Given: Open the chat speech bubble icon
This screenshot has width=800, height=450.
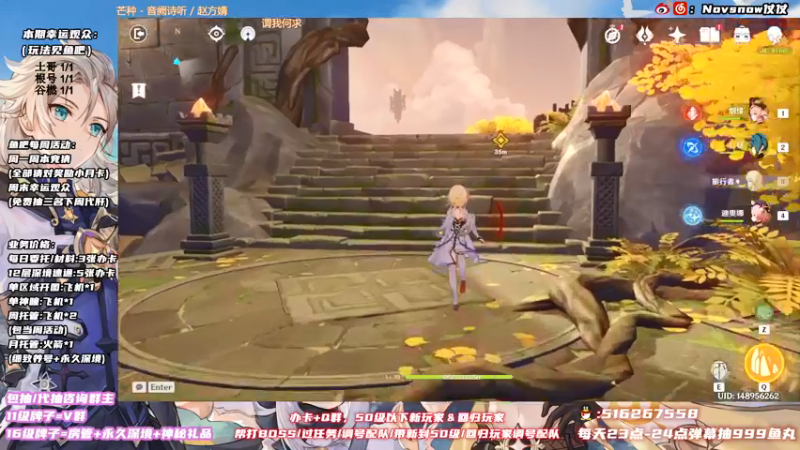Looking at the screenshot, I should click(139, 387).
